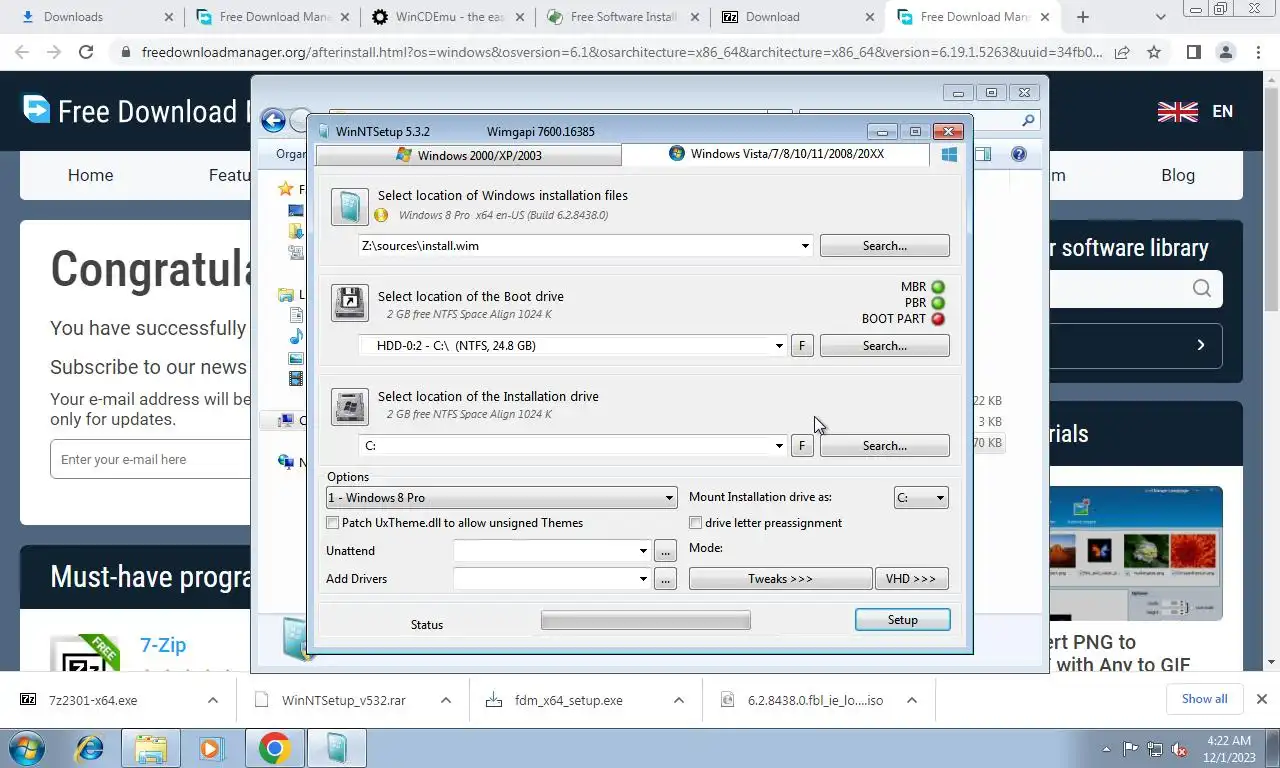Click Search for the Boot drive
1280x768 pixels.
885,346
